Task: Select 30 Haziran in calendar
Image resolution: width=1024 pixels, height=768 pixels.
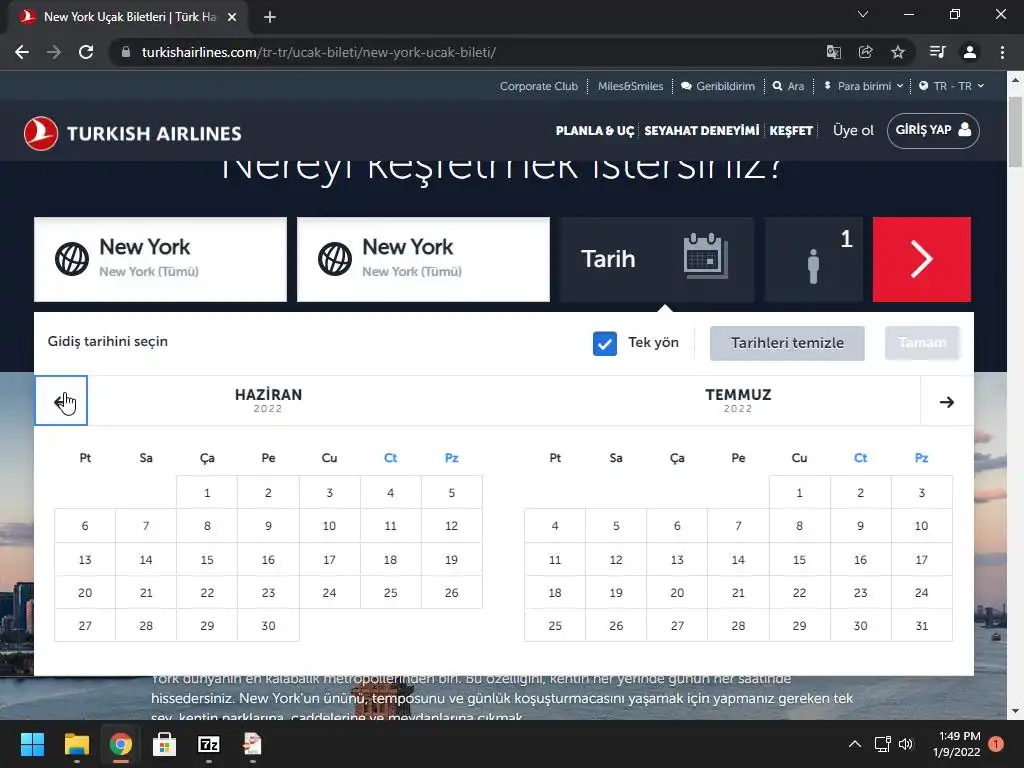Action: point(268,626)
